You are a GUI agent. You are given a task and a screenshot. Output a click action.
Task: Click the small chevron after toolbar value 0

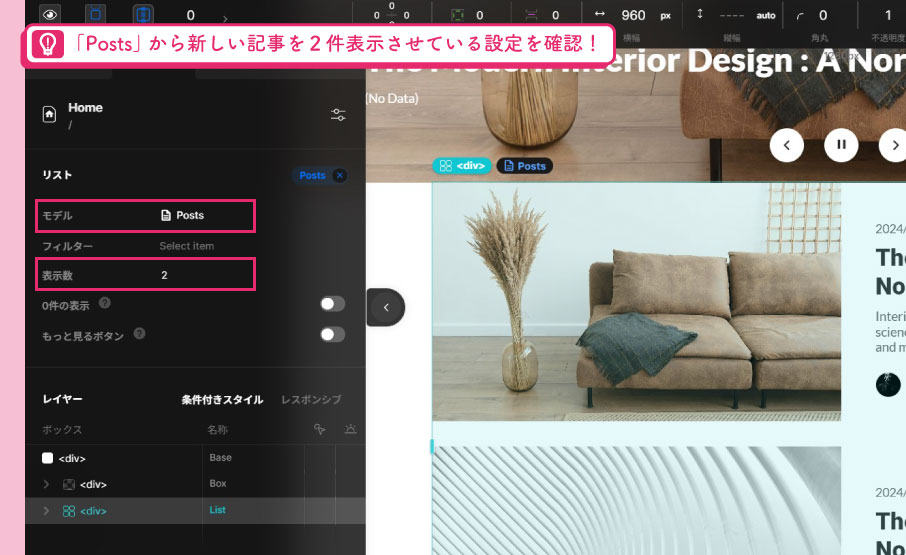(225, 19)
